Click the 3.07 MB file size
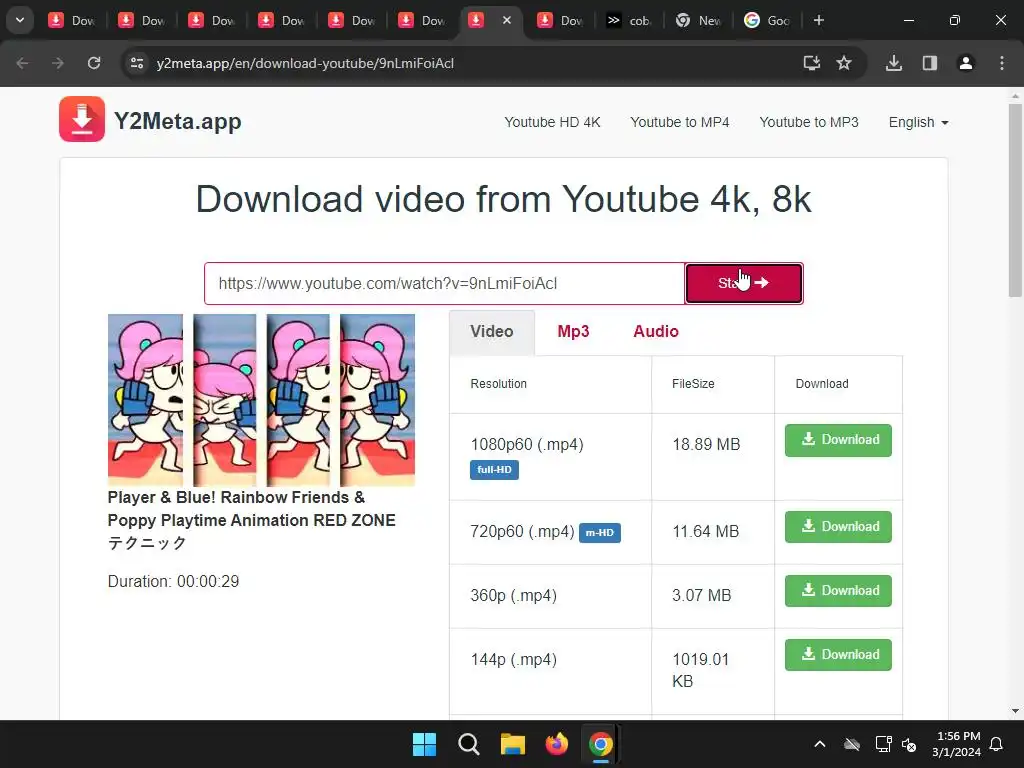 click(701, 596)
